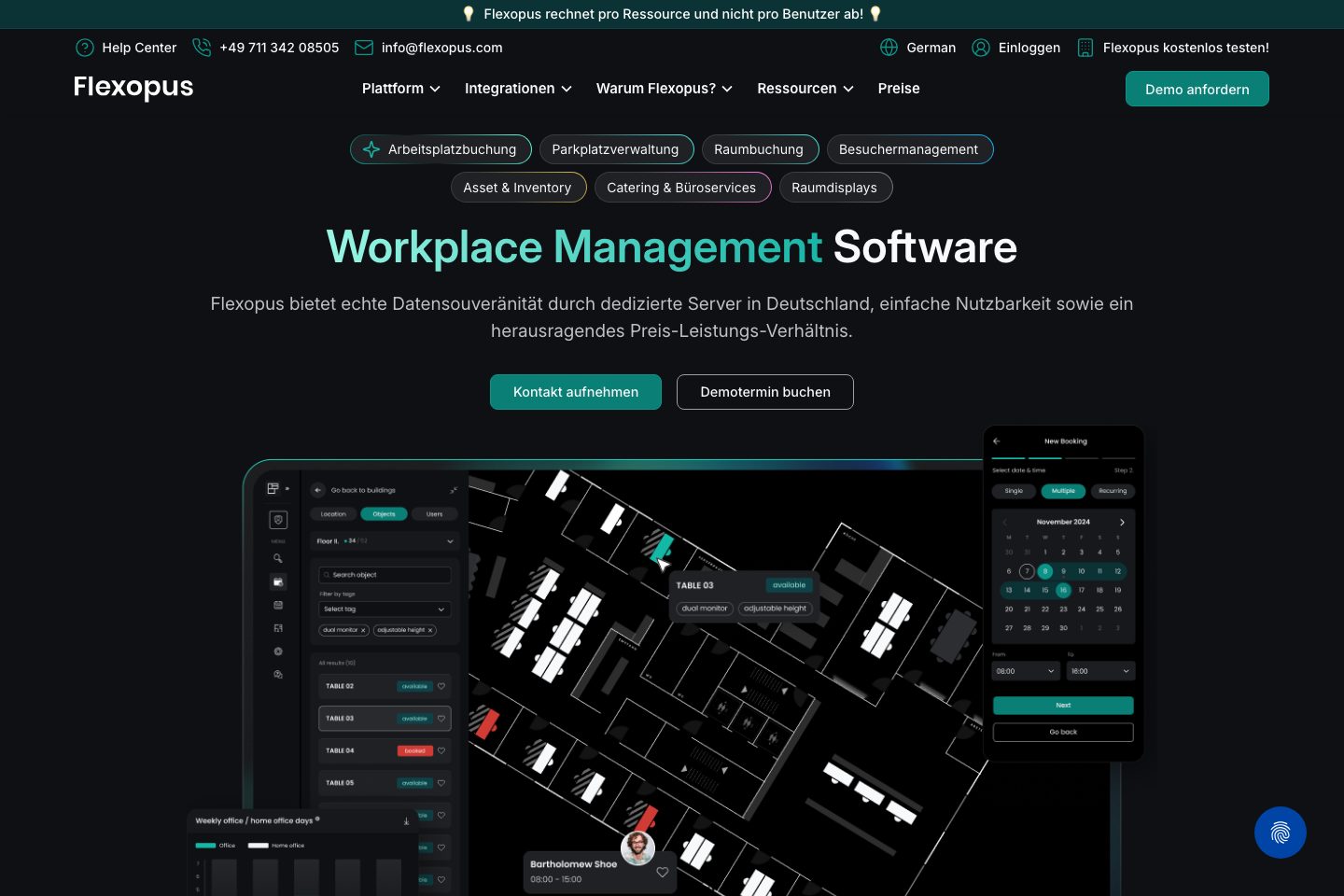This screenshot has width=1344, height=896.
Task: Click the Einloggen link
Action: pyautogui.click(x=1029, y=48)
